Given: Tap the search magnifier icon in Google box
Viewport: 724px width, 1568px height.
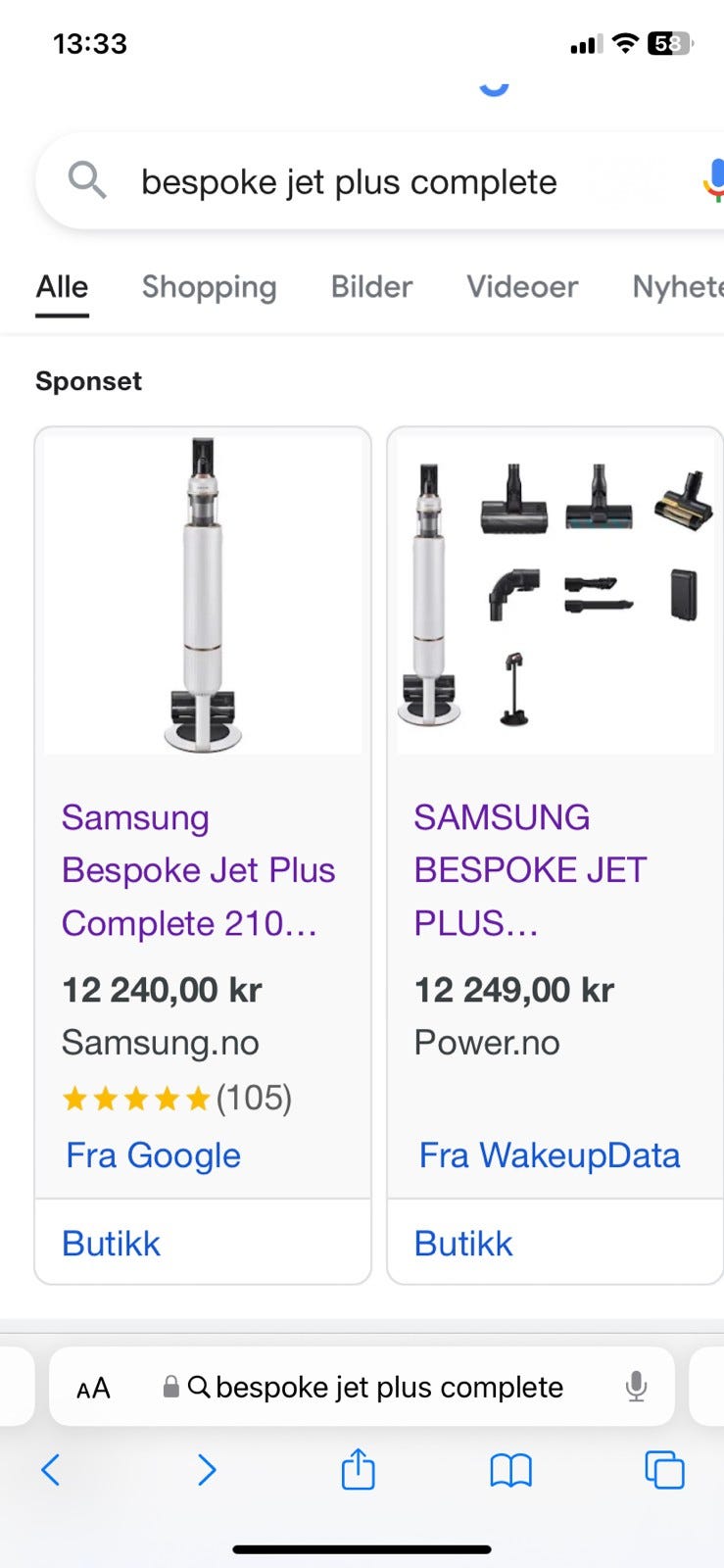Looking at the screenshot, I should pyautogui.click(x=87, y=181).
